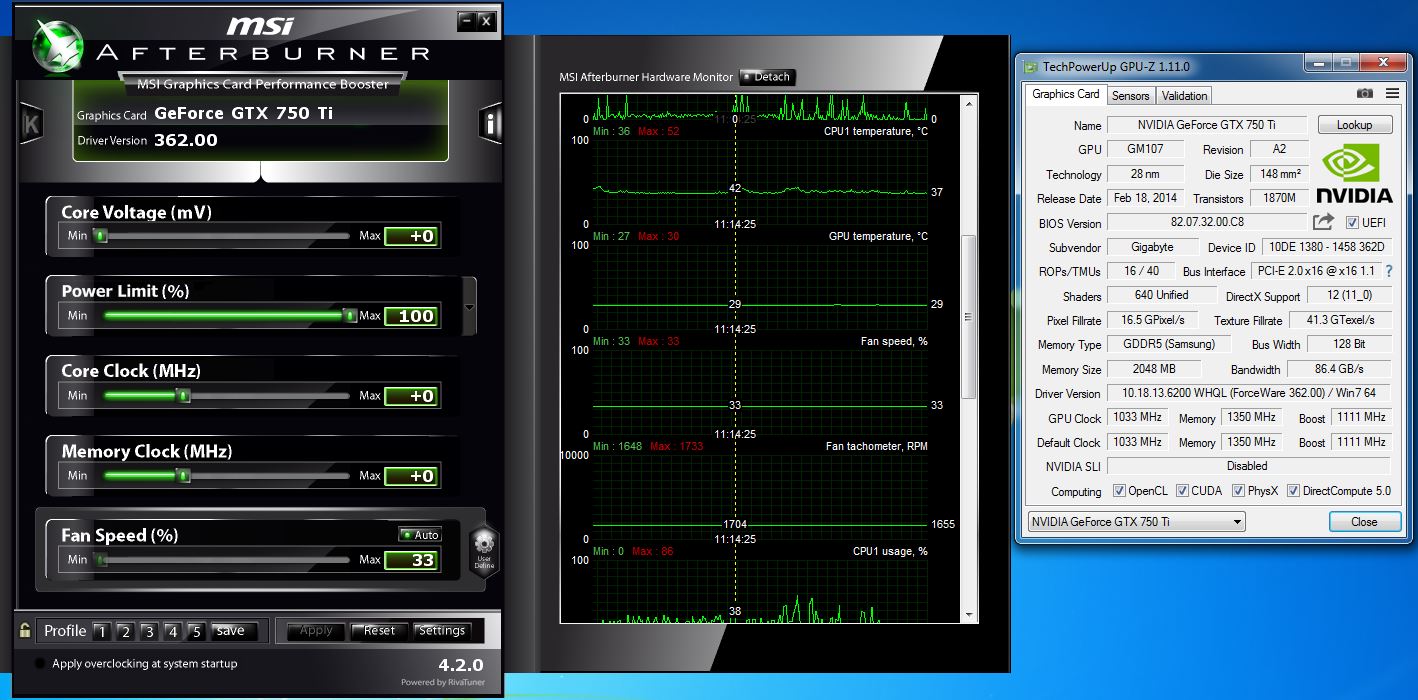Click the Core Clock slider handle
The image size is (1418, 700).
tap(183, 396)
